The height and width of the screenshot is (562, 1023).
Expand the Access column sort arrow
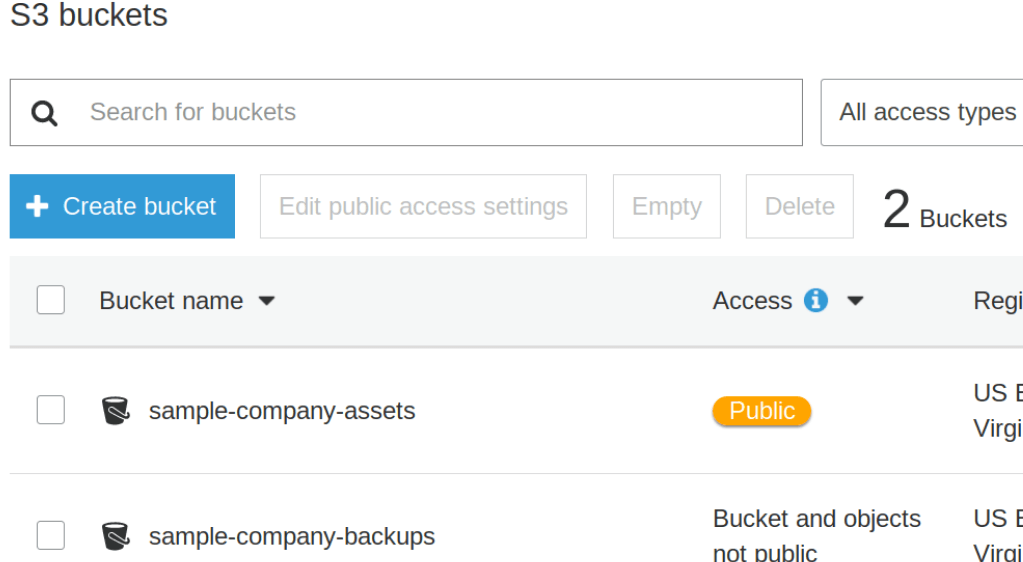point(855,301)
